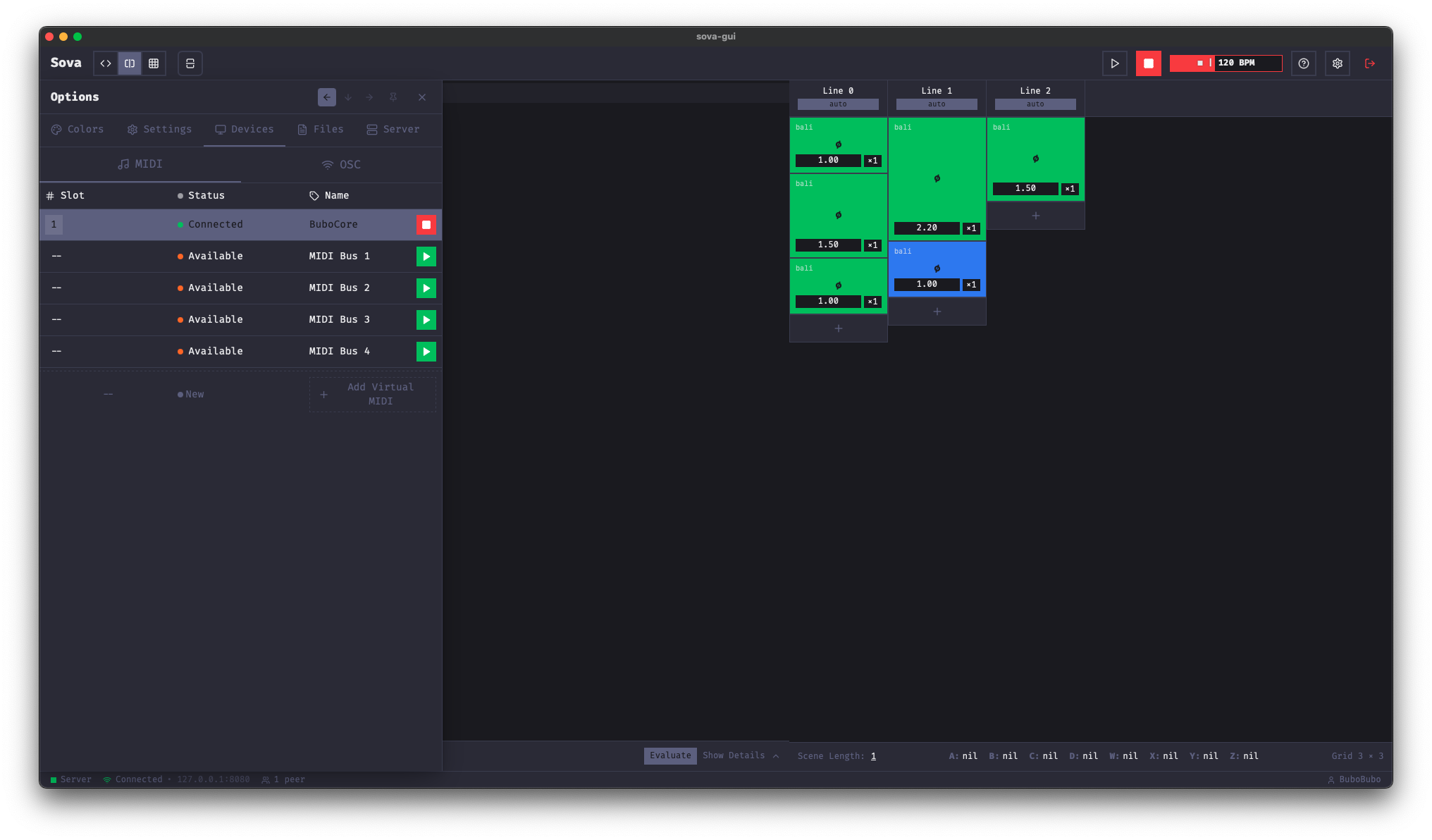
Task: Start transport with the play button
Action: pos(1115,63)
